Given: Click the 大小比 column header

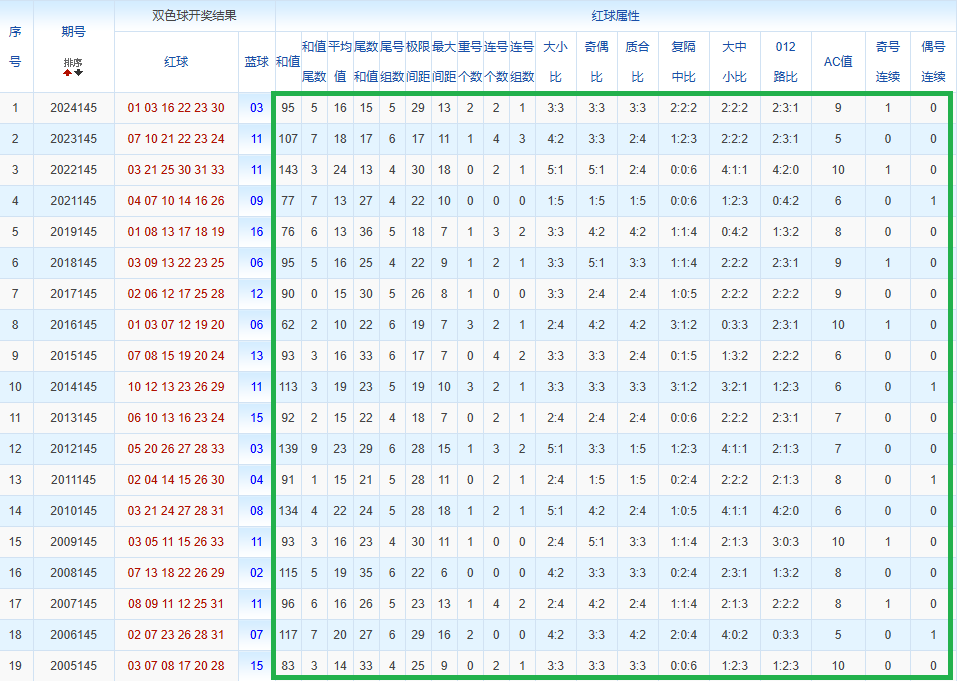Looking at the screenshot, I should (555, 62).
